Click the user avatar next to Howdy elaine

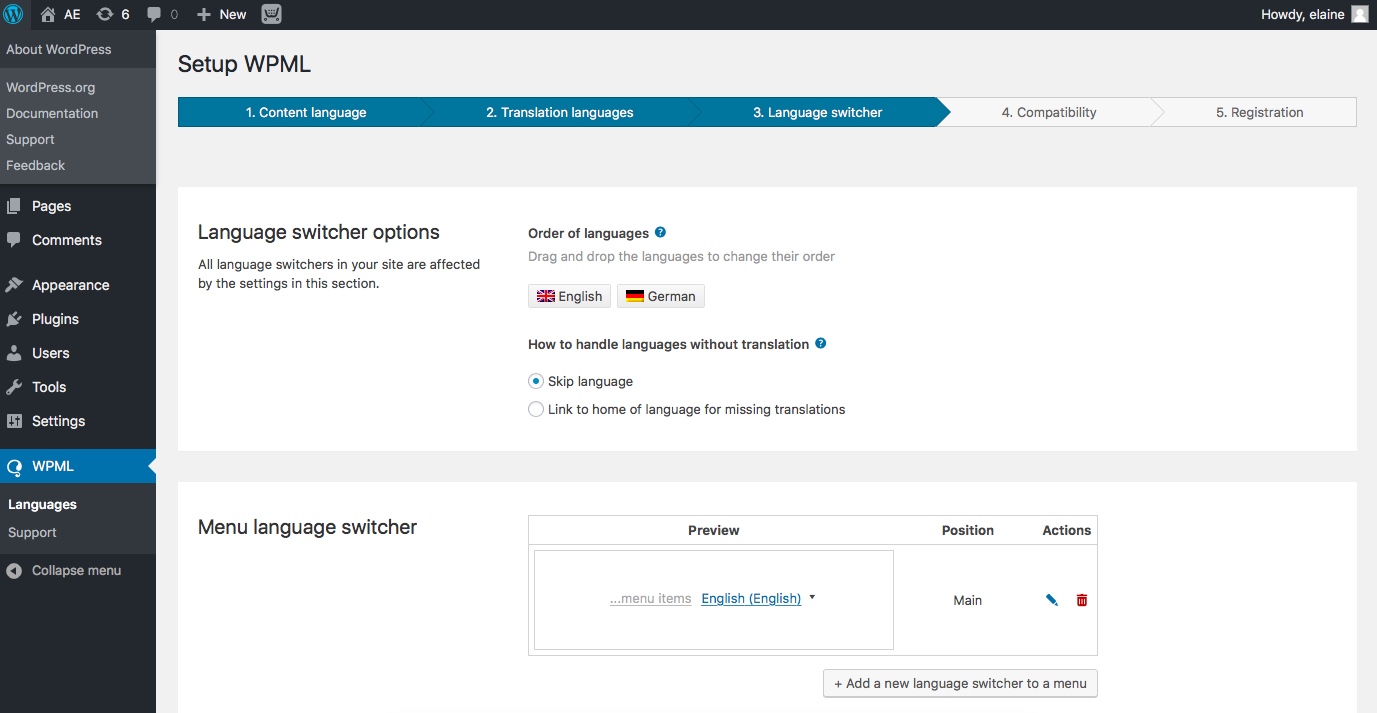click(x=1360, y=14)
